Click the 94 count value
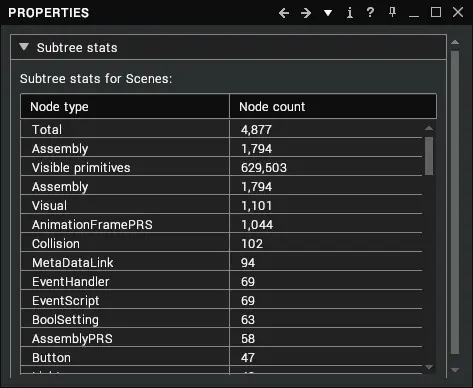Viewport: 473px width, 388px height. [248, 263]
